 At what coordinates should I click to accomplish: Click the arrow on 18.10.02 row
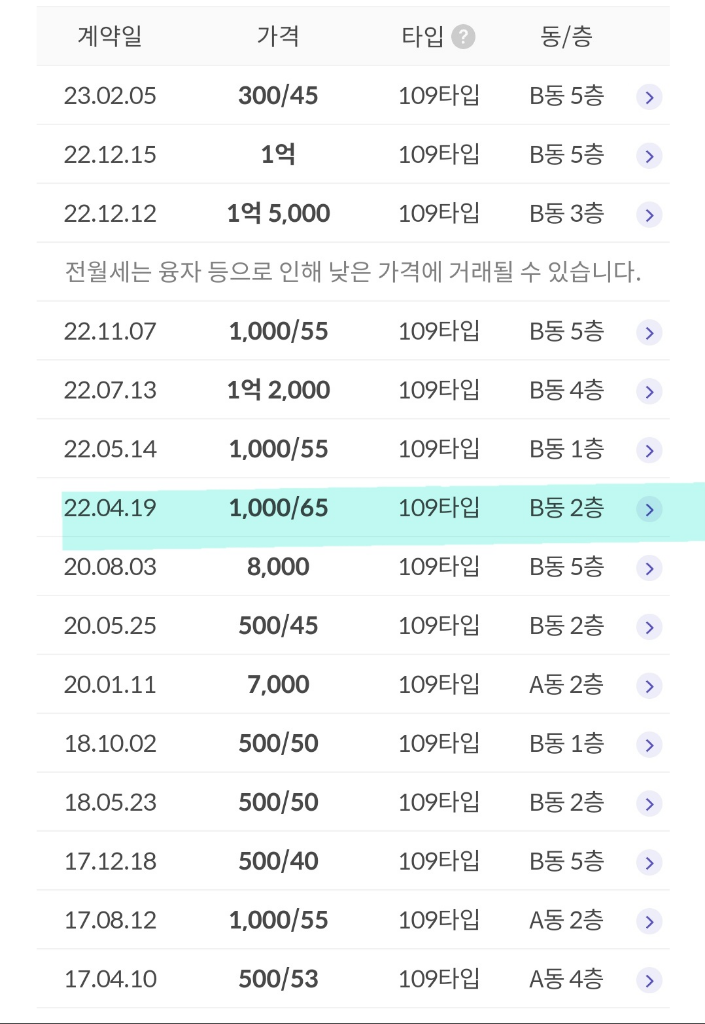point(649,746)
